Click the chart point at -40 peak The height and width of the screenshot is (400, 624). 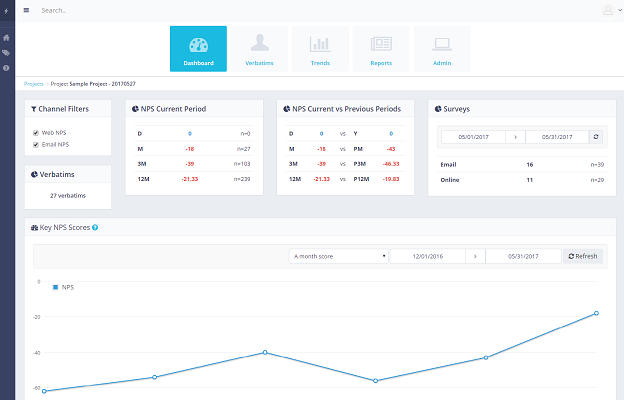click(265, 352)
